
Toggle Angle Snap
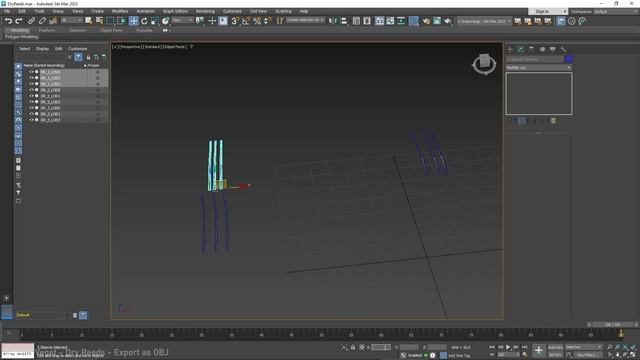coord(246,21)
